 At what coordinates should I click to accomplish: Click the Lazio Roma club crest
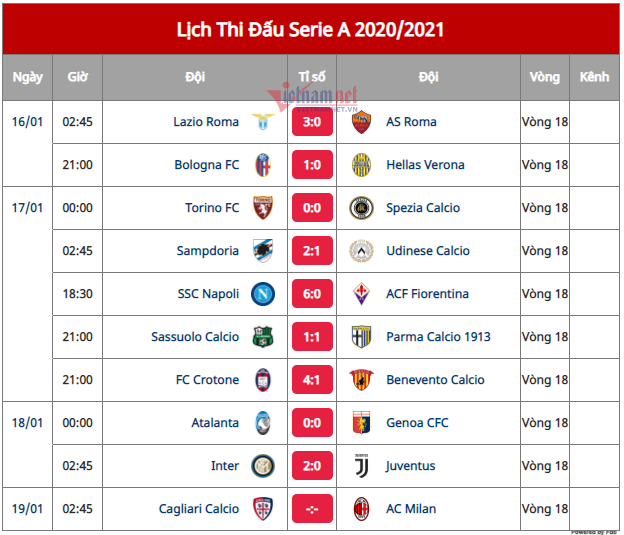(263, 122)
